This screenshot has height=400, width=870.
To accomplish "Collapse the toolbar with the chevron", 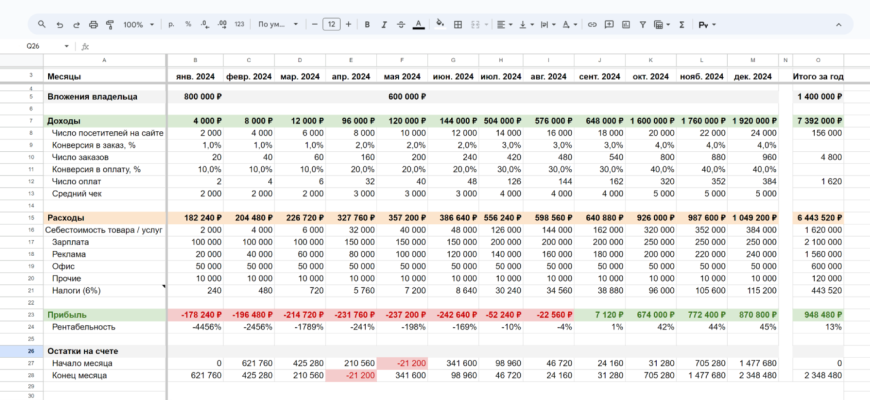I will click(x=838, y=24).
